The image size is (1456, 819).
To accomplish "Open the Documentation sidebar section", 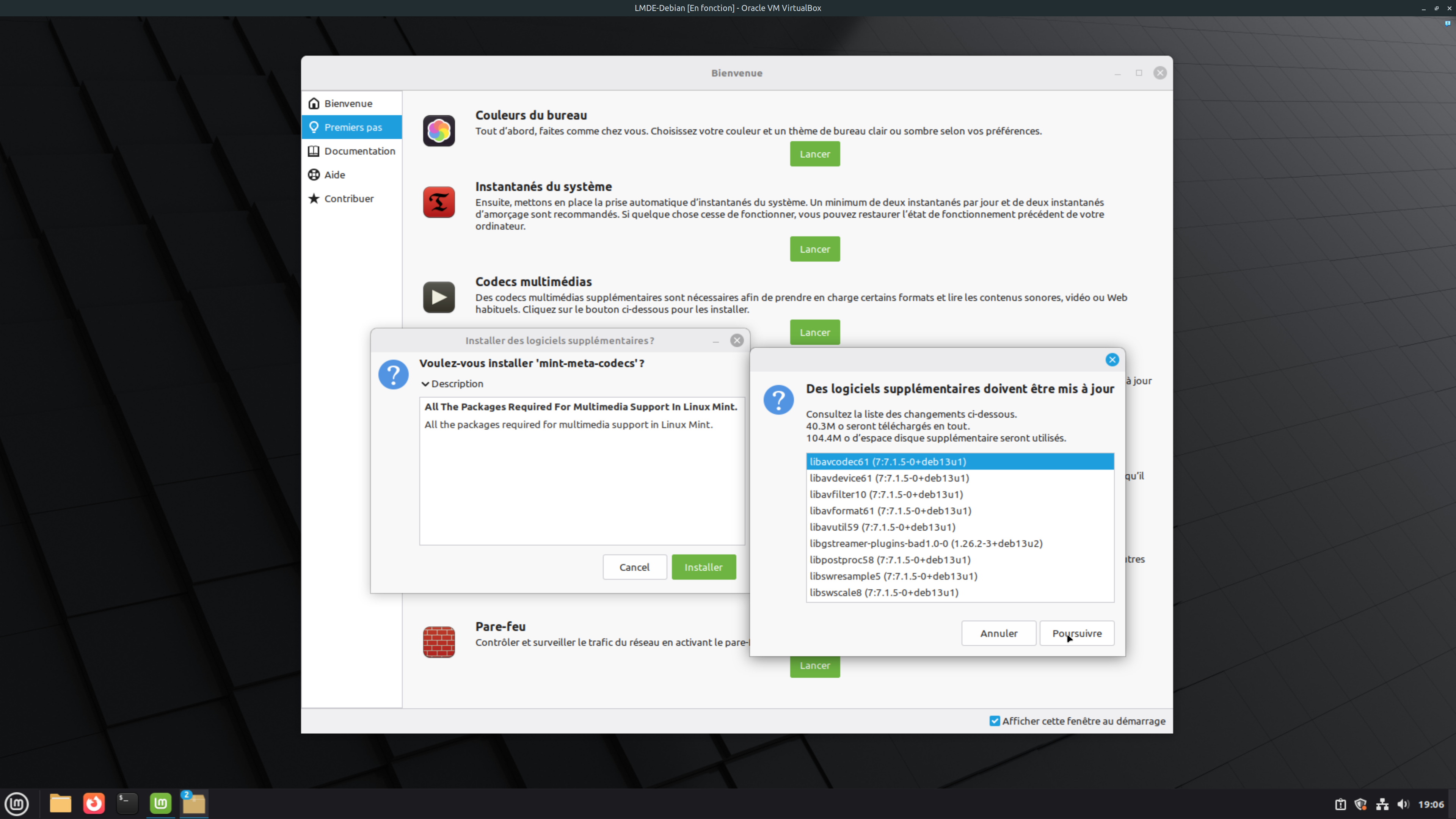I will point(351,151).
